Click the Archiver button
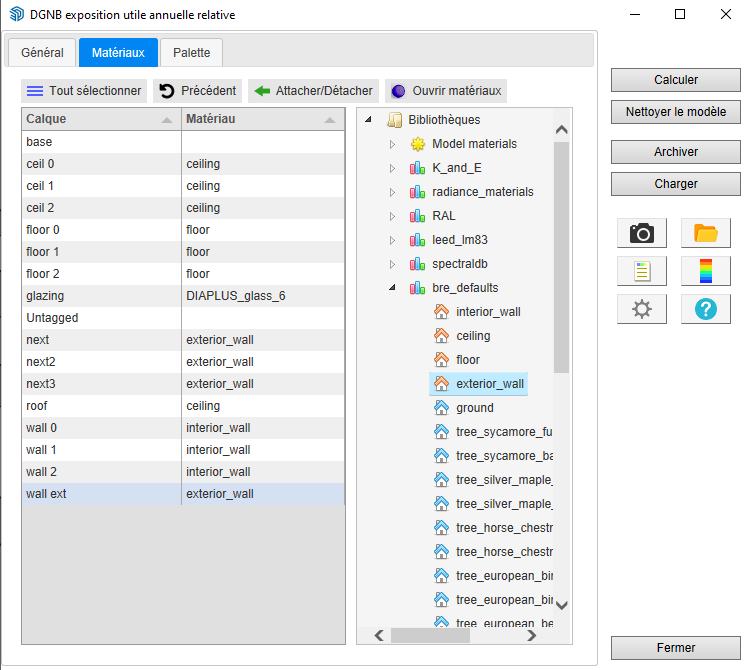This screenshot has height=670, width=749. click(x=675, y=152)
